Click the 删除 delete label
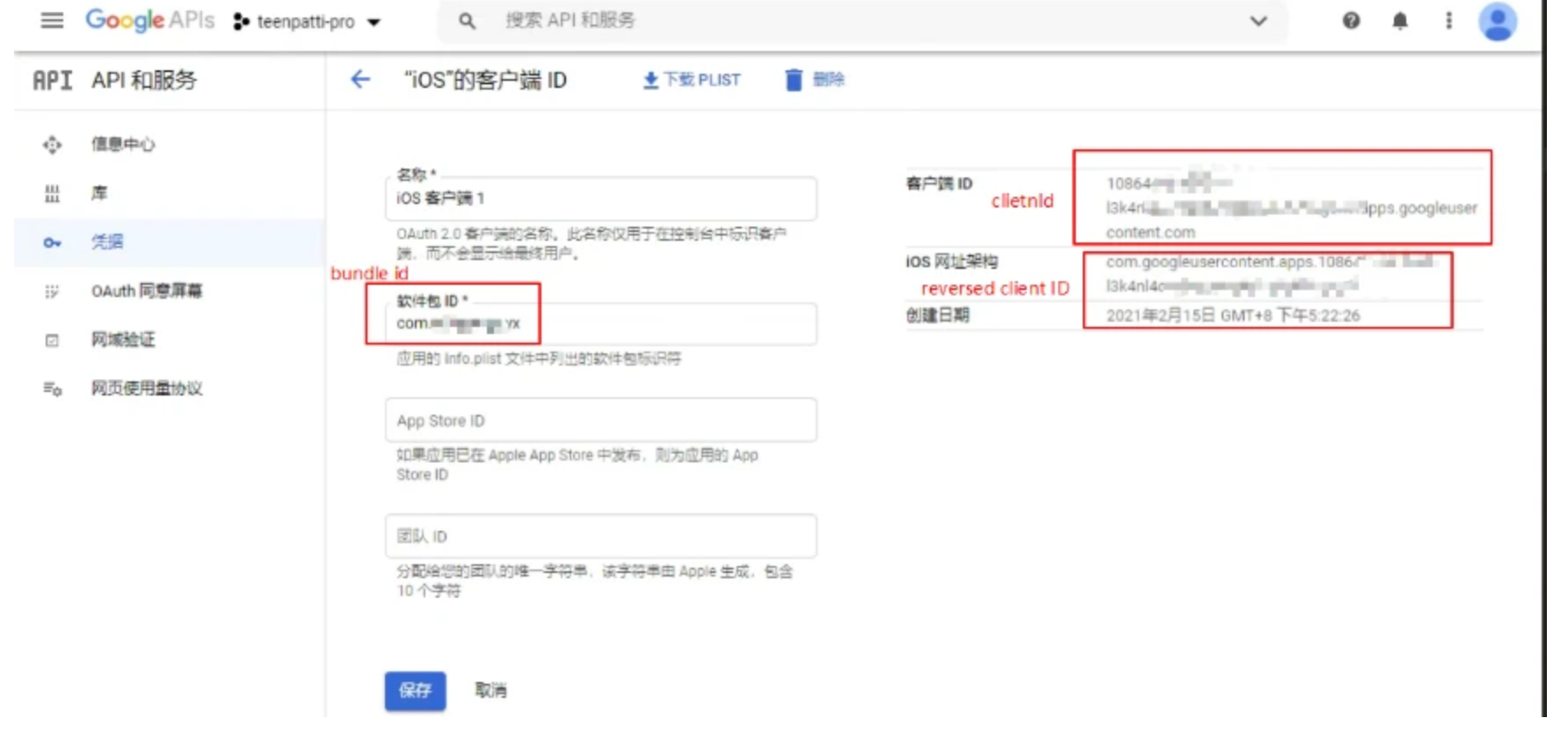This screenshot has width=1568, height=747. (x=828, y=80)
